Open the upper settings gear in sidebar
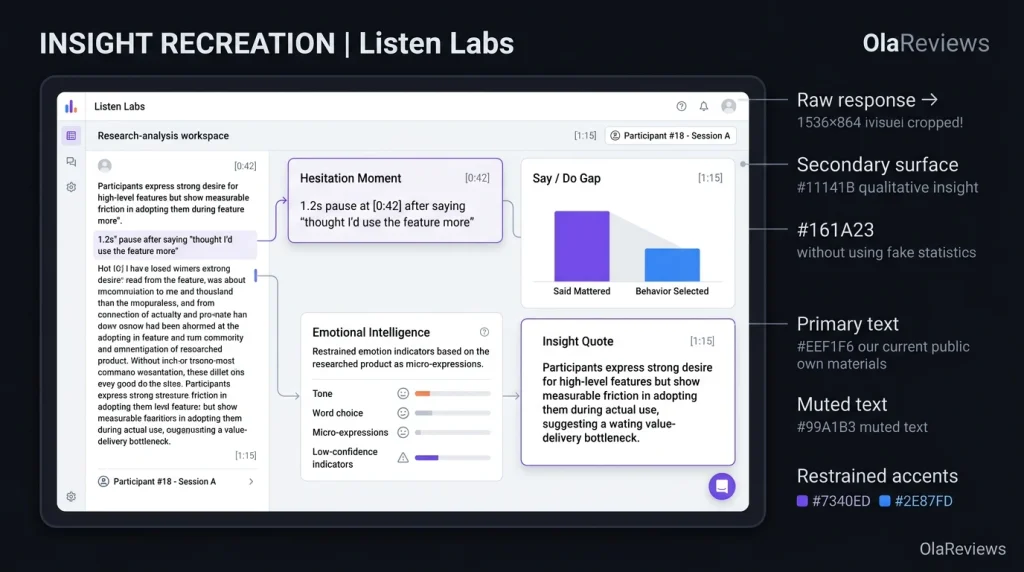Viewport: 1024px width, 572px height. point(71,187)
